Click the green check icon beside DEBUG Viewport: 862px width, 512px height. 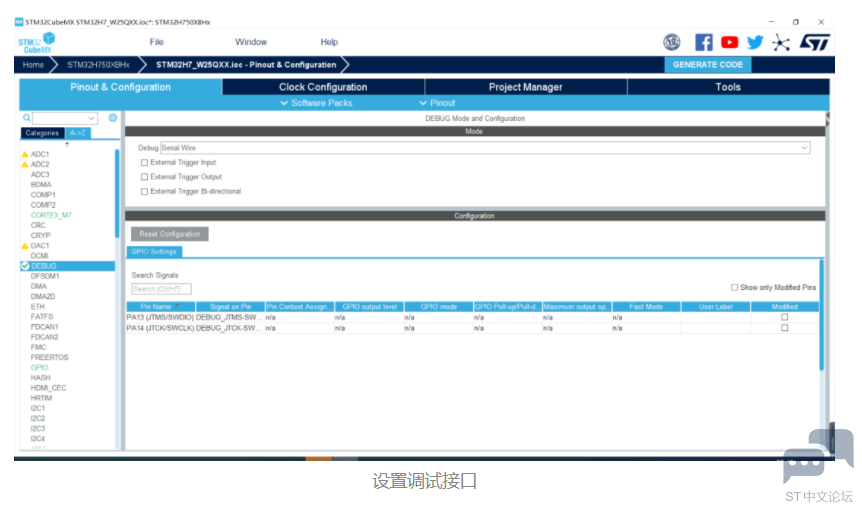[x=25, y=266]
